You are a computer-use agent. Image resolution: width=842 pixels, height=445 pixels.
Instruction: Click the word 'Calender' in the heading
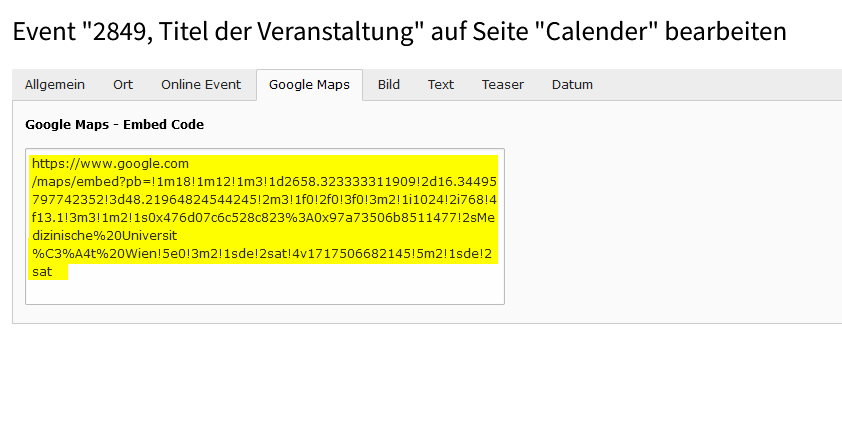601,31
